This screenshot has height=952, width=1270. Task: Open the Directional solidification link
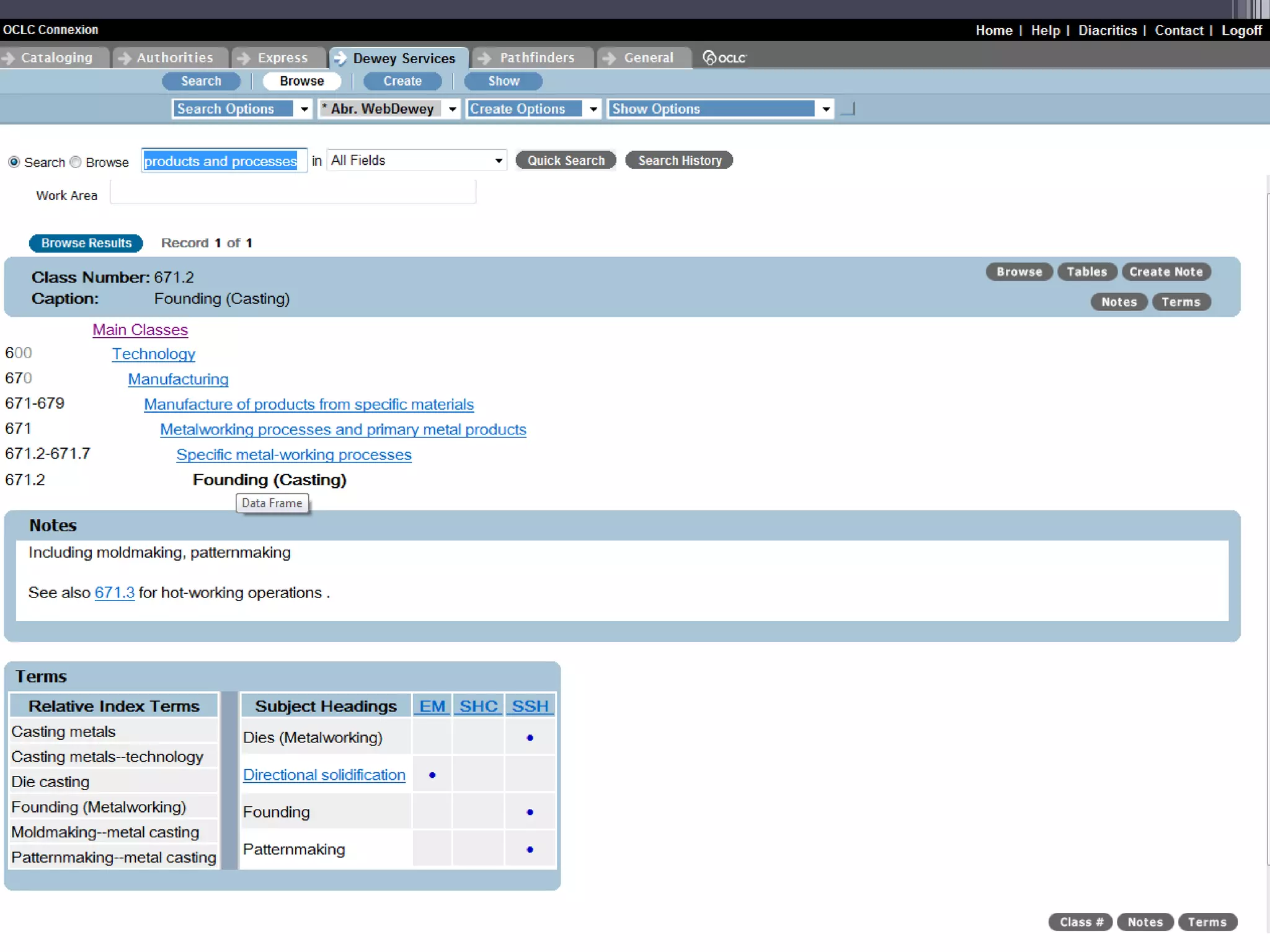pos(324,775)
